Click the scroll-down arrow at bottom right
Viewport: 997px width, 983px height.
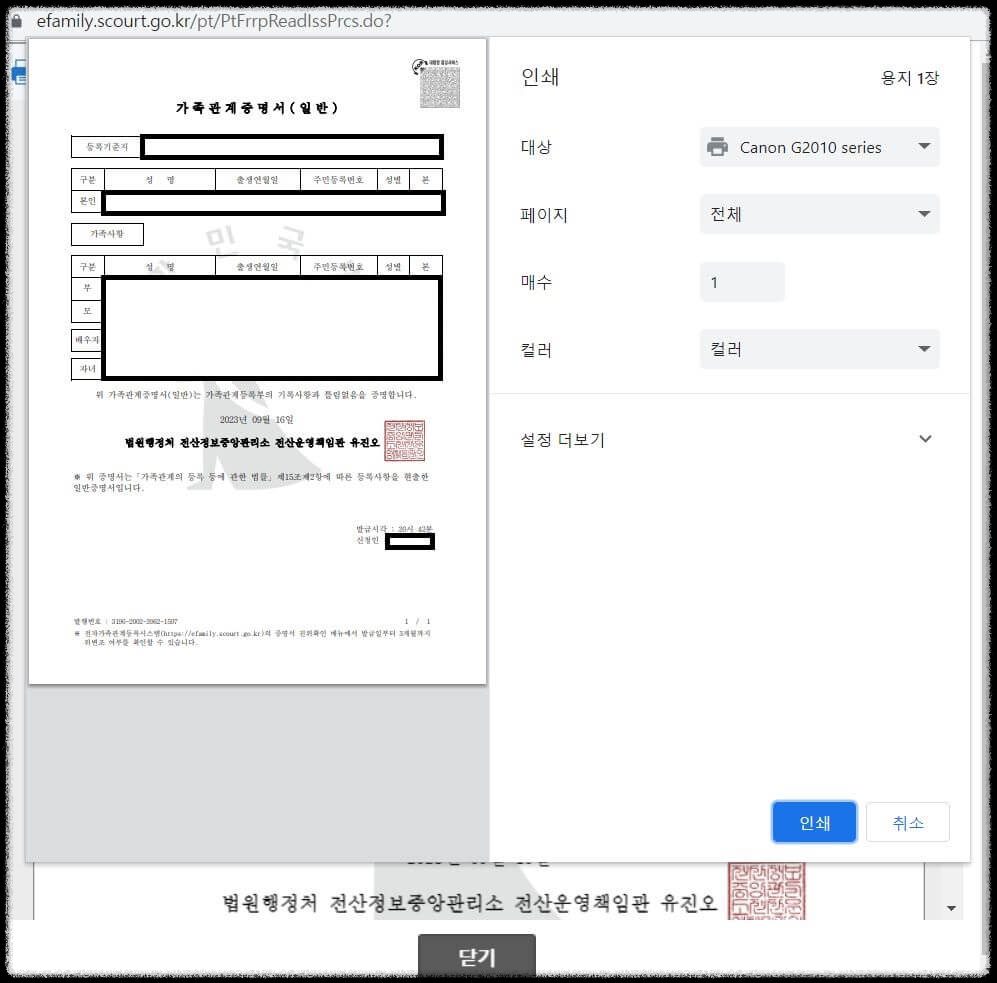click(x=952, y=907)
